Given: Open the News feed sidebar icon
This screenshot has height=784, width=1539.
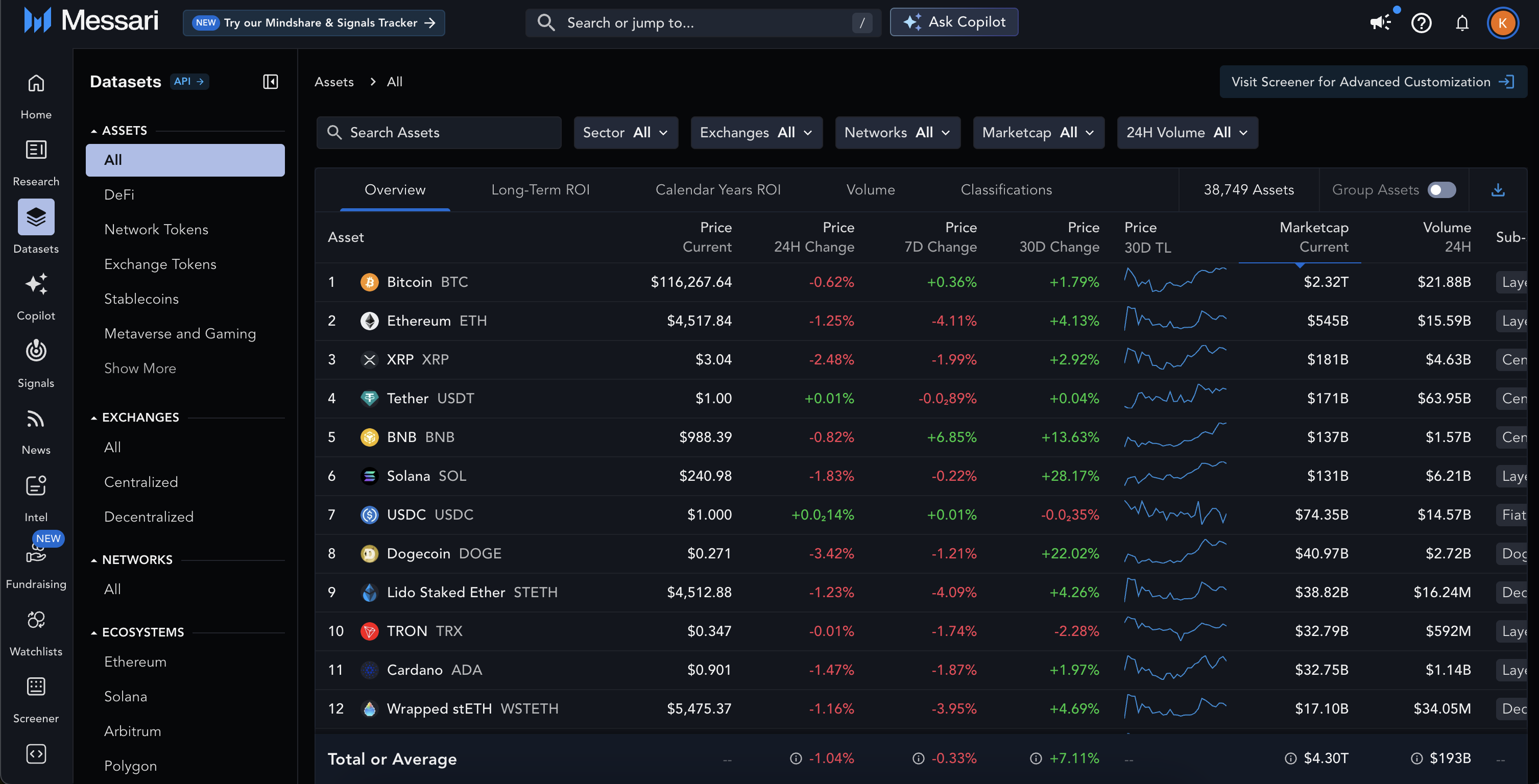Looking at the screenshot, I should [x=36, y=419].
